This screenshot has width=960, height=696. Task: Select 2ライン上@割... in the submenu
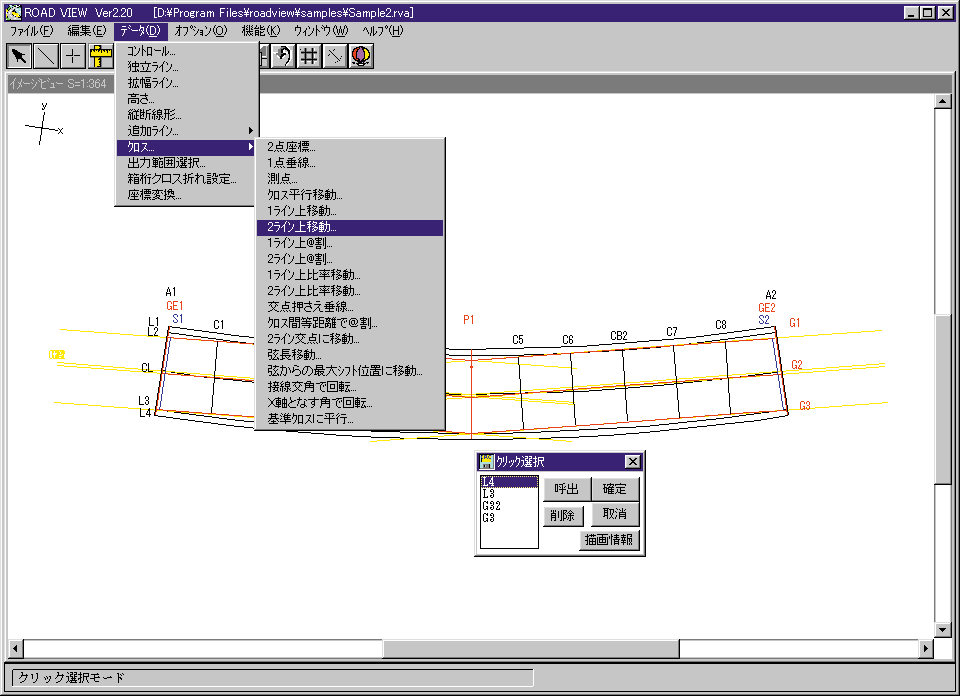pos(350,259)
